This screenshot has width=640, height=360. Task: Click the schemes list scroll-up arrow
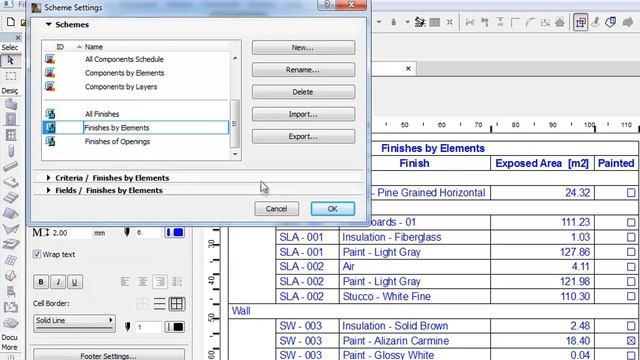pos(235,58)
